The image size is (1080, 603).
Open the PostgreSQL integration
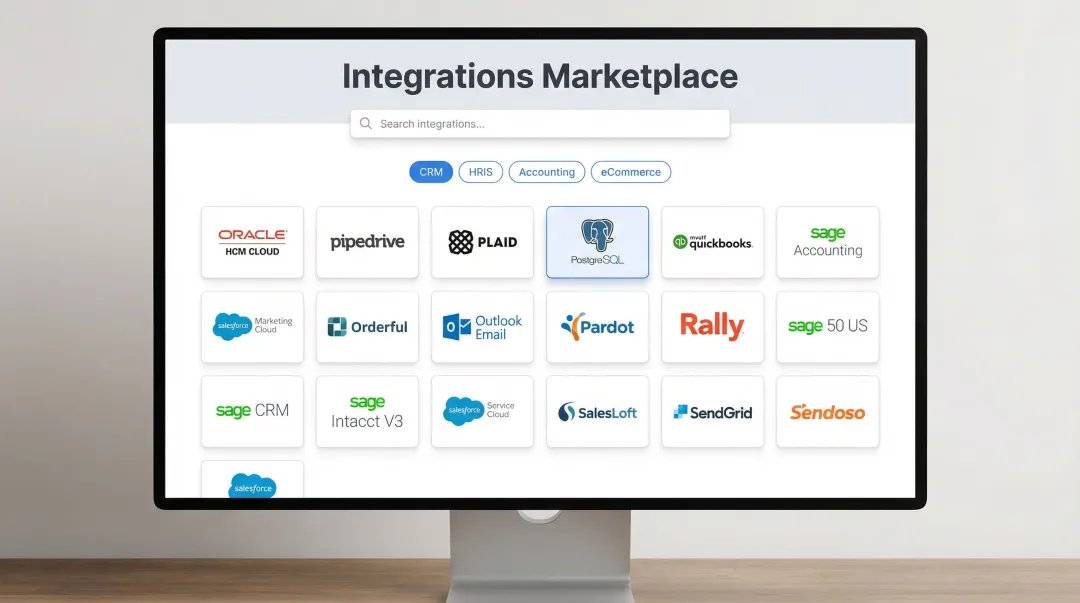pyautogui.click(x=597, y=242)
